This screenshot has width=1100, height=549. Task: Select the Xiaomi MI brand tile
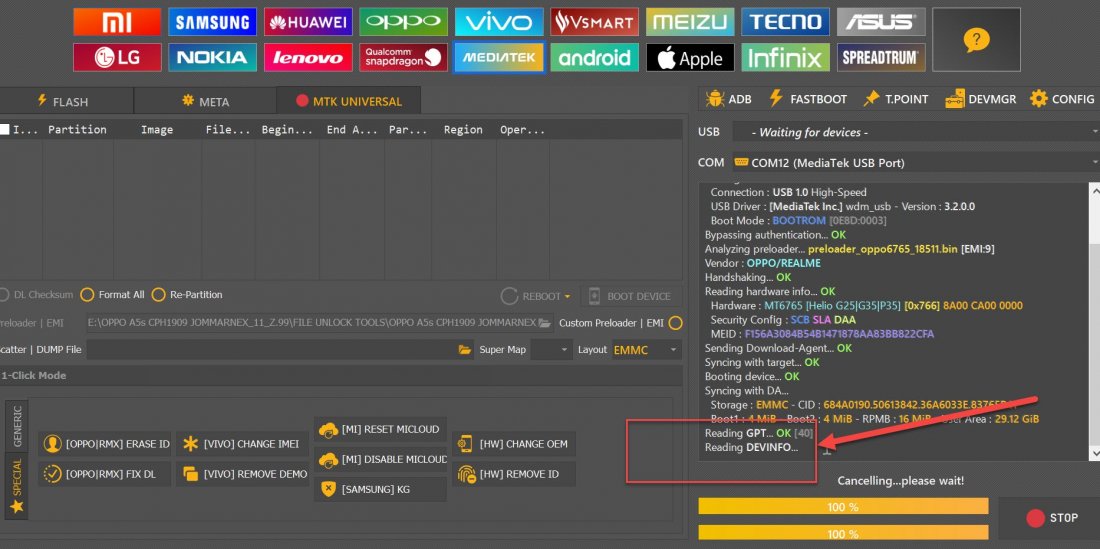point(116,22)
